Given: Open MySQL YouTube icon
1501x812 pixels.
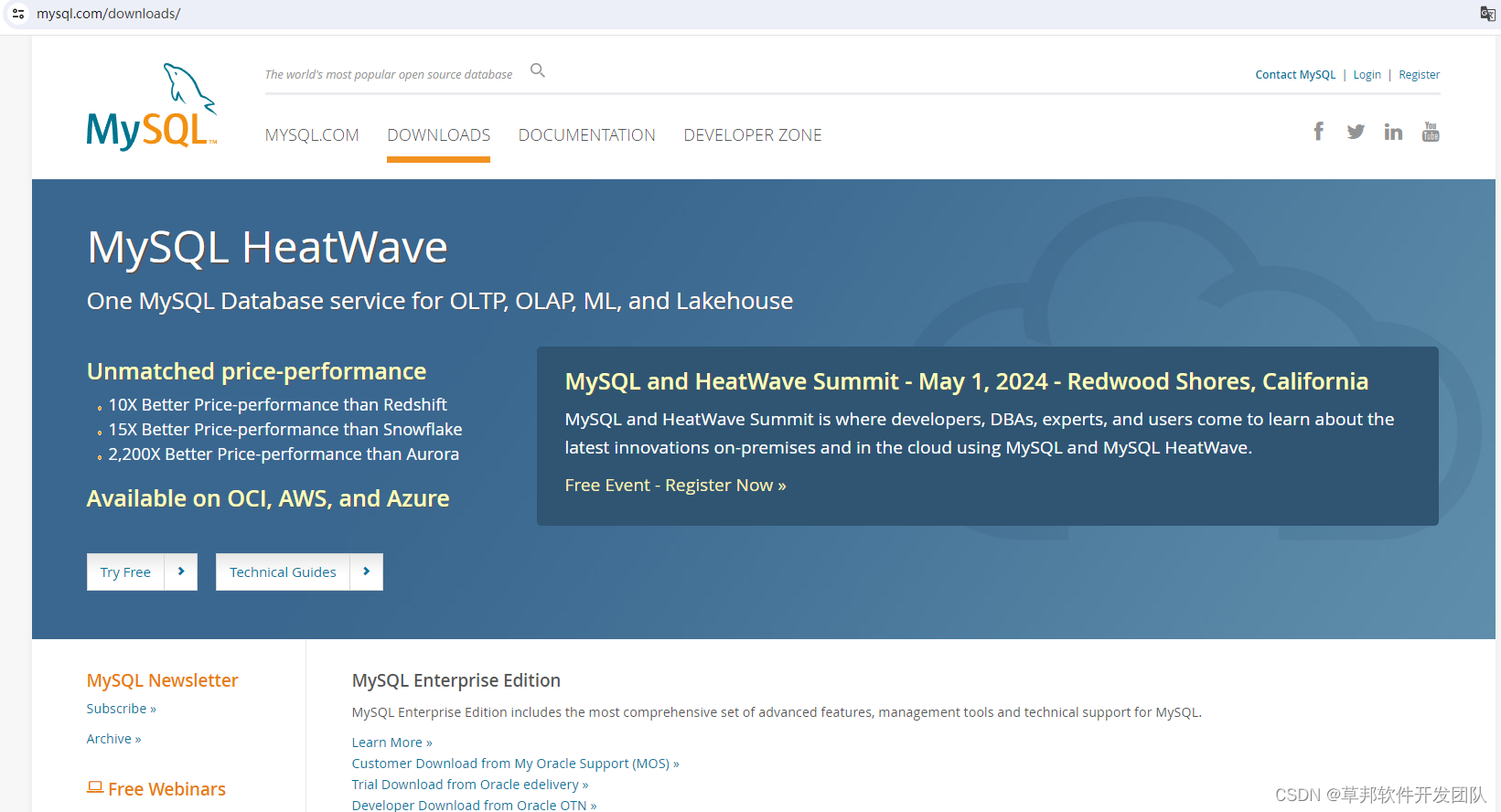Looking at the screenshot, I should [x=1431, y=132].
